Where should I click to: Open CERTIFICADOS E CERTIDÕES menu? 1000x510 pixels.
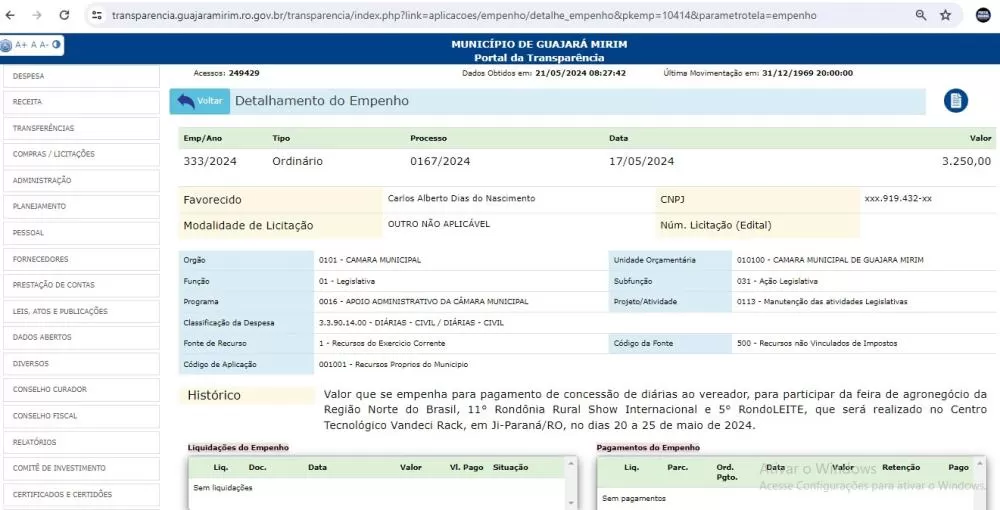[x=81, y=494]
